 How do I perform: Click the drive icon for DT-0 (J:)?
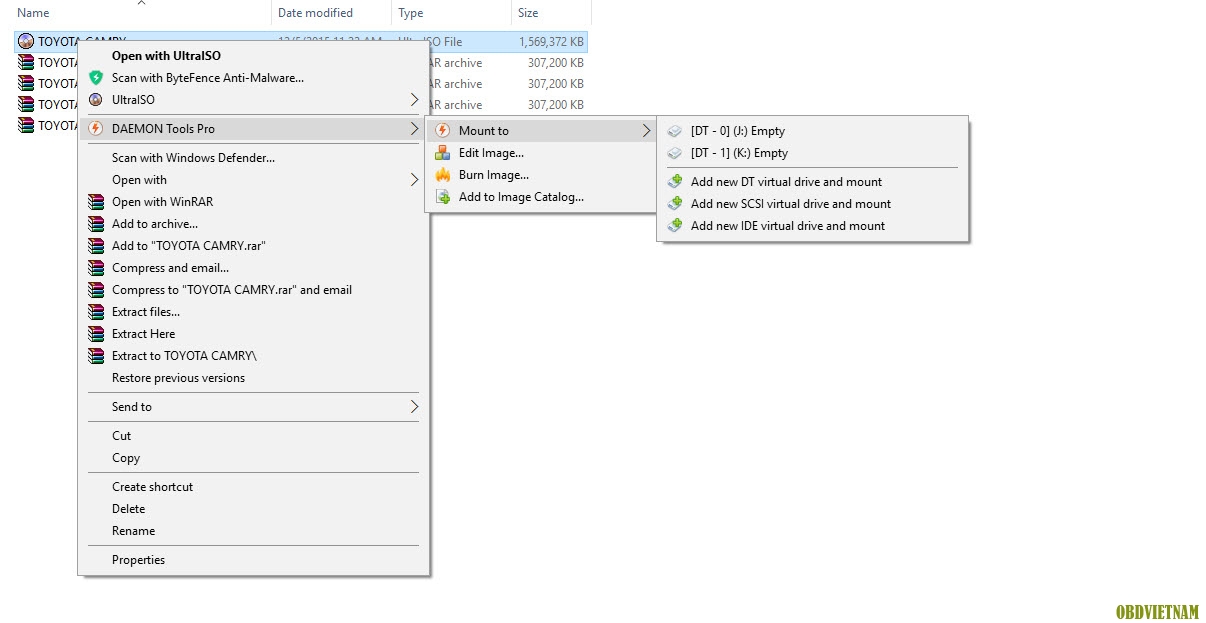(675, 131)
